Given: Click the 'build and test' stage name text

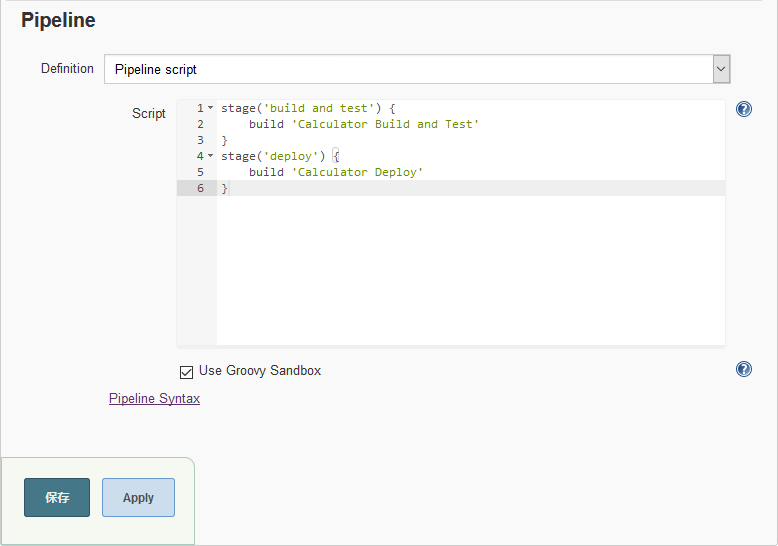Looking at the screenshot, I should (x=319, y=108).
